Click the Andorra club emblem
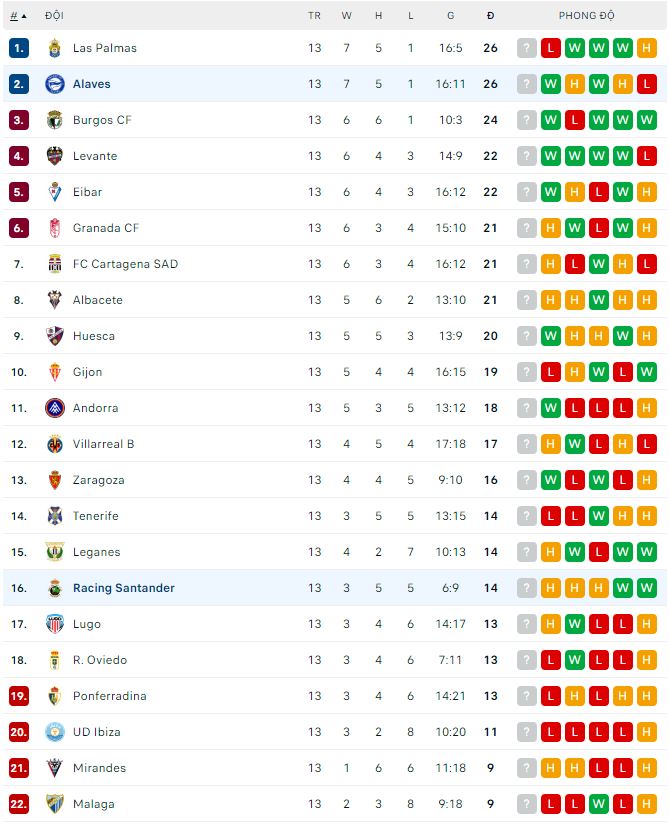Image resolution: width=669 pixels, height=824 pixels. click(54, 408)
